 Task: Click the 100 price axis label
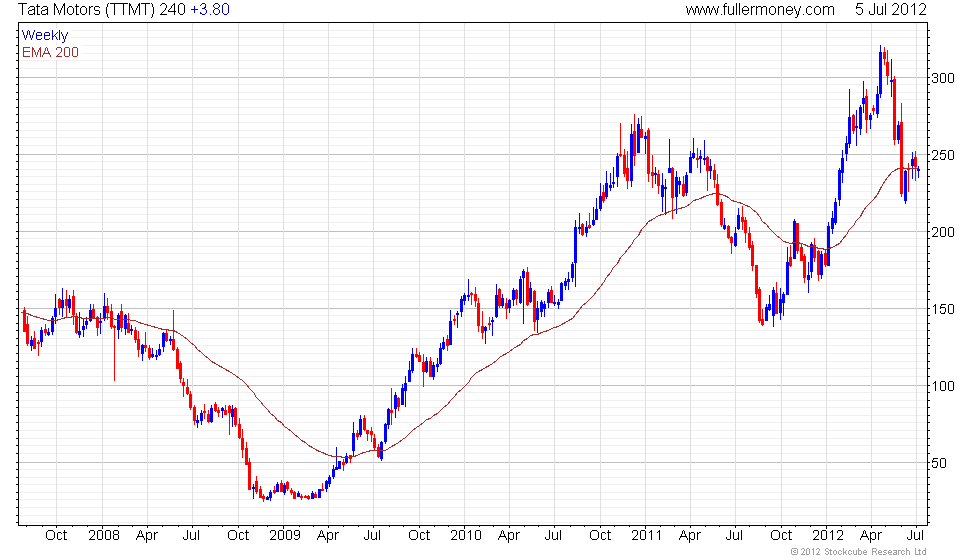[943, 386]
